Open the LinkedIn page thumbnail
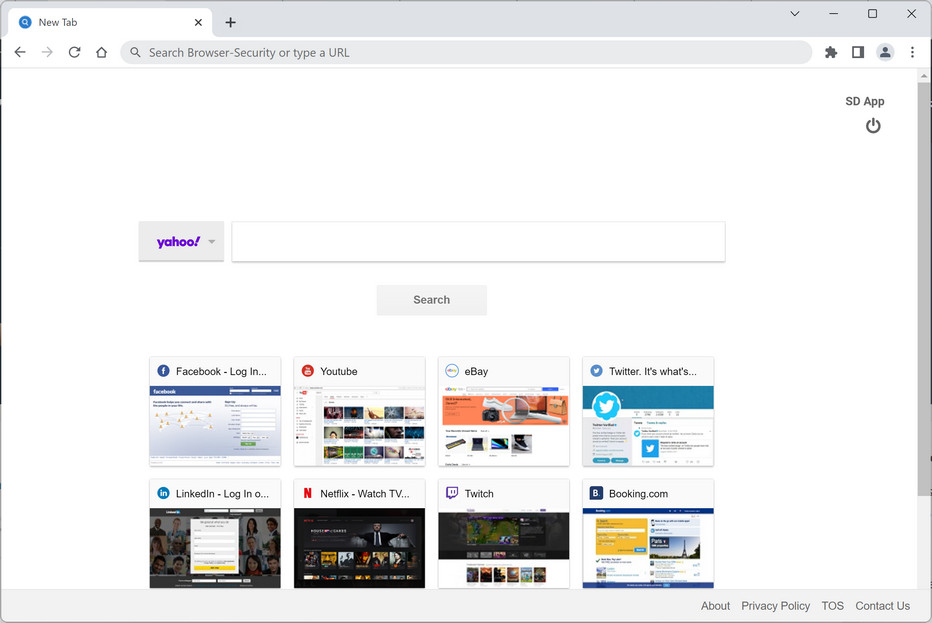The image size is (932, 623). coord(215,548)
